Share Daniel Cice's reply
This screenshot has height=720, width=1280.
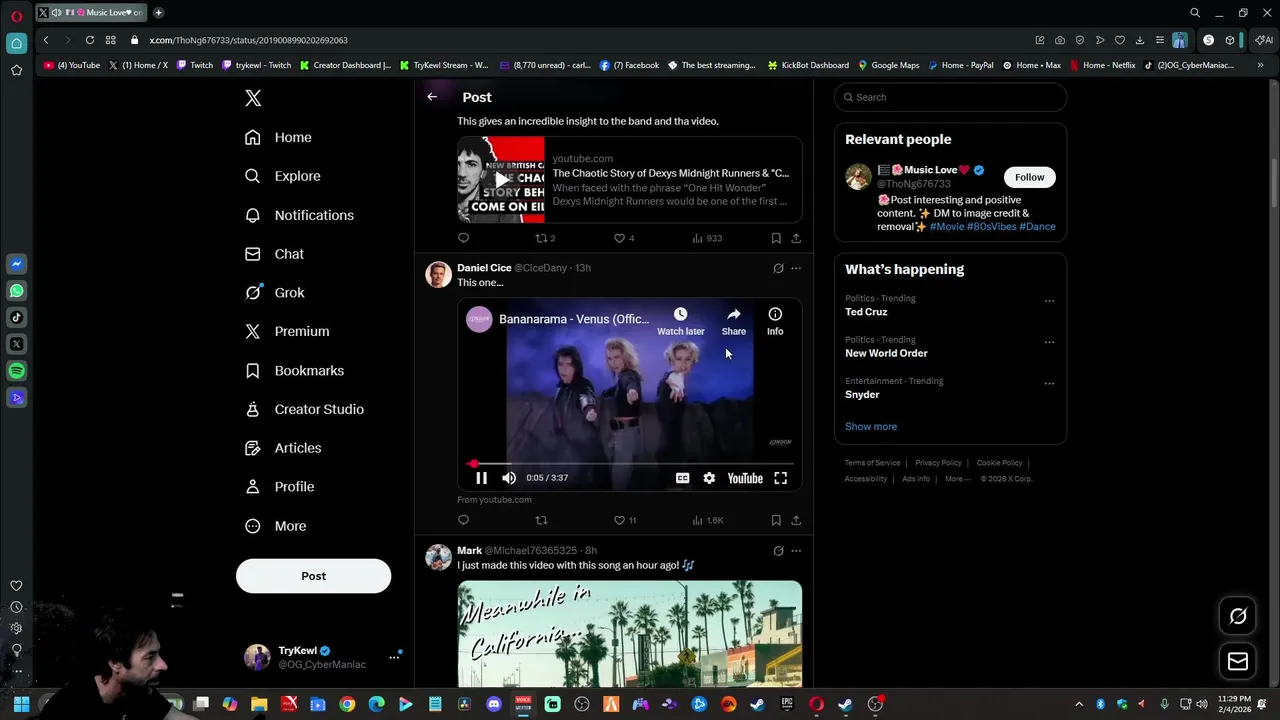click(796, 520)
